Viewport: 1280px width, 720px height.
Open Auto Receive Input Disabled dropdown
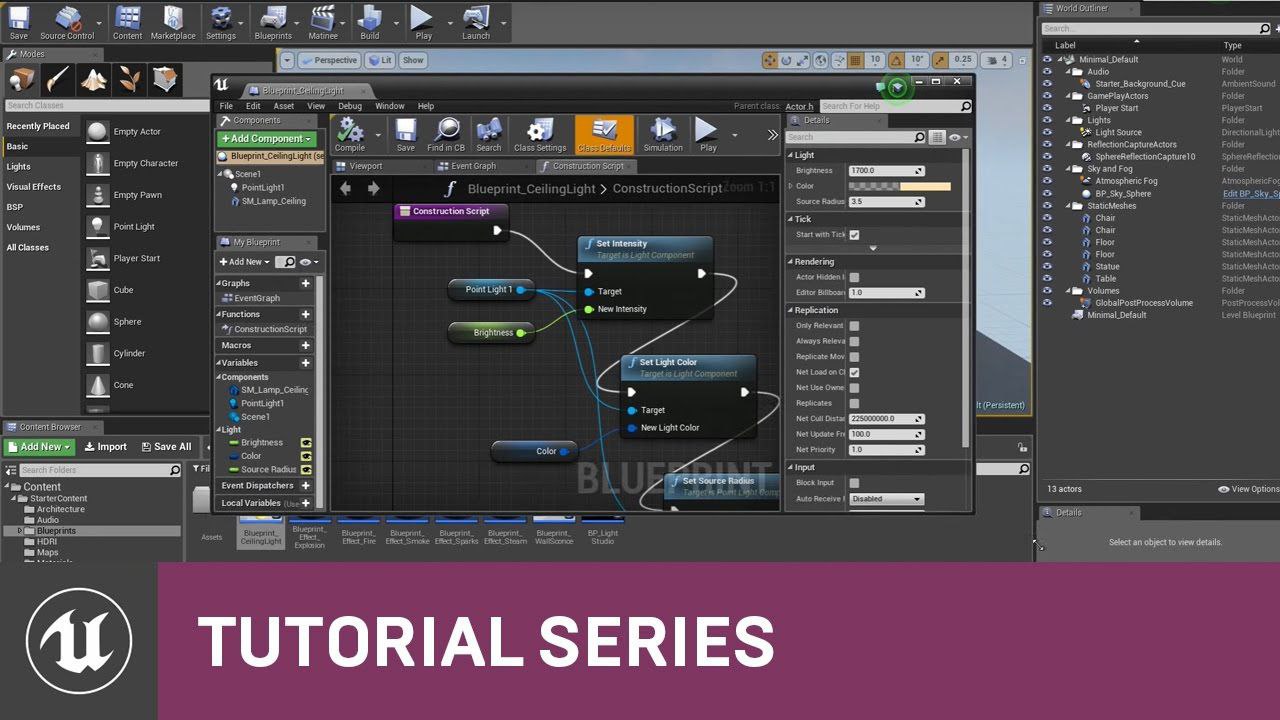tap(886, 499)
